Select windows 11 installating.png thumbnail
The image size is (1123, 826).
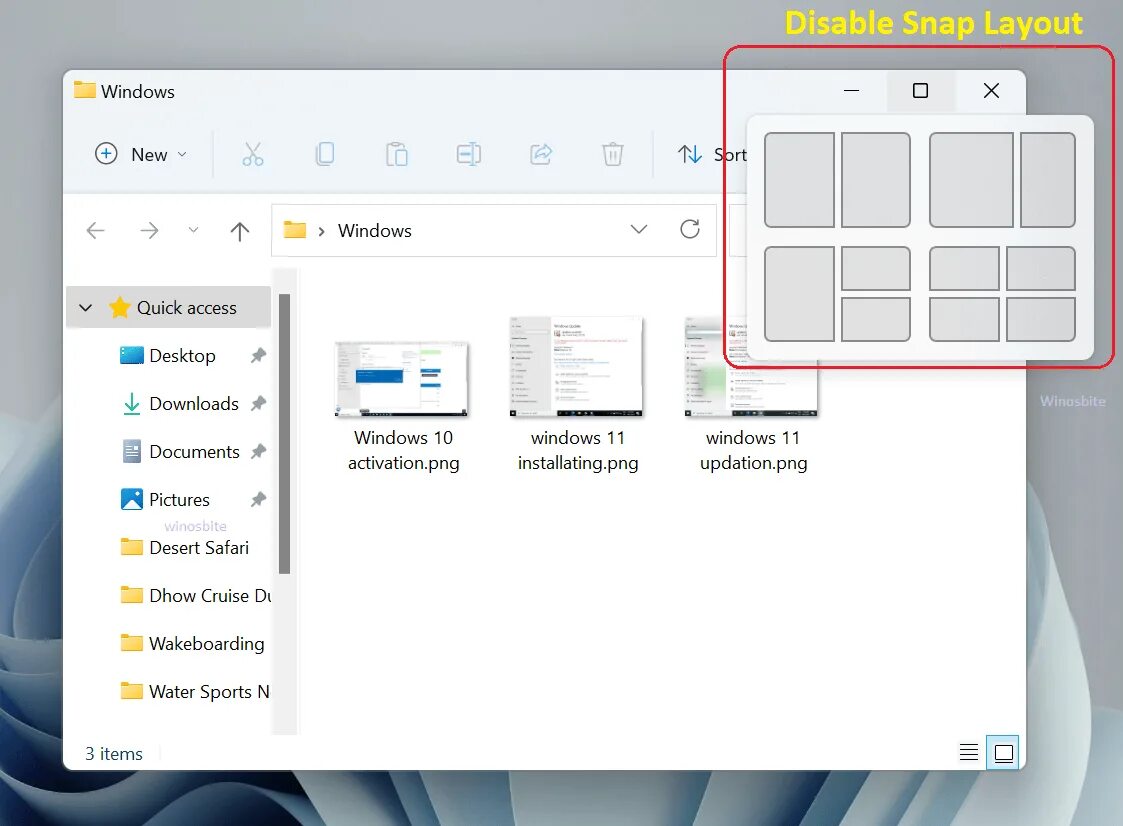[x=577, y=367]
